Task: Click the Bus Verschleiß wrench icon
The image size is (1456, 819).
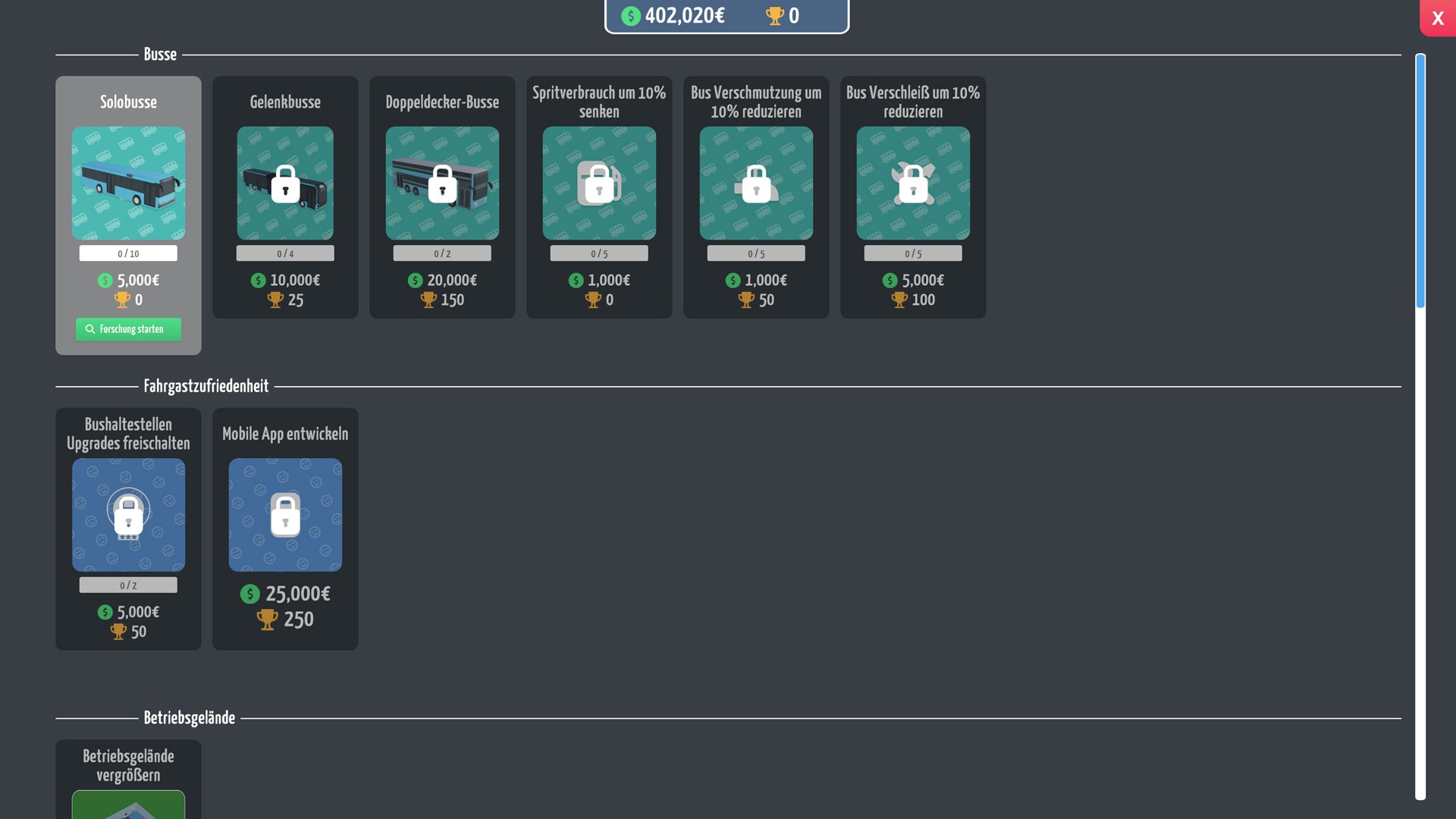Action: click(913, 183)
